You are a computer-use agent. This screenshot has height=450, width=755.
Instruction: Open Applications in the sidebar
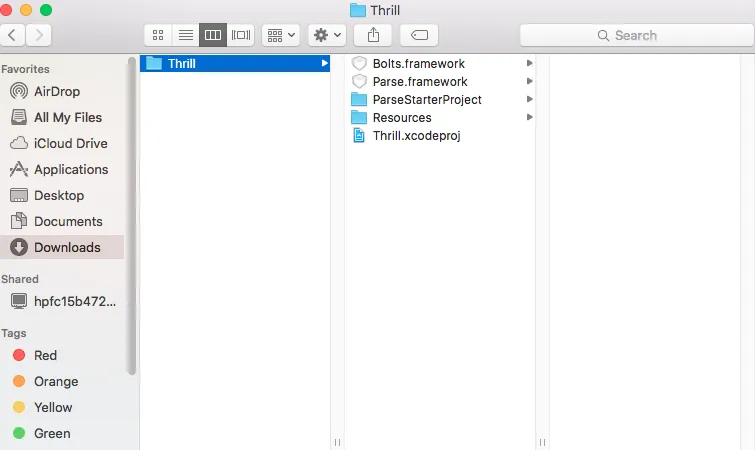pyautogui.click(x=62, y=169)
